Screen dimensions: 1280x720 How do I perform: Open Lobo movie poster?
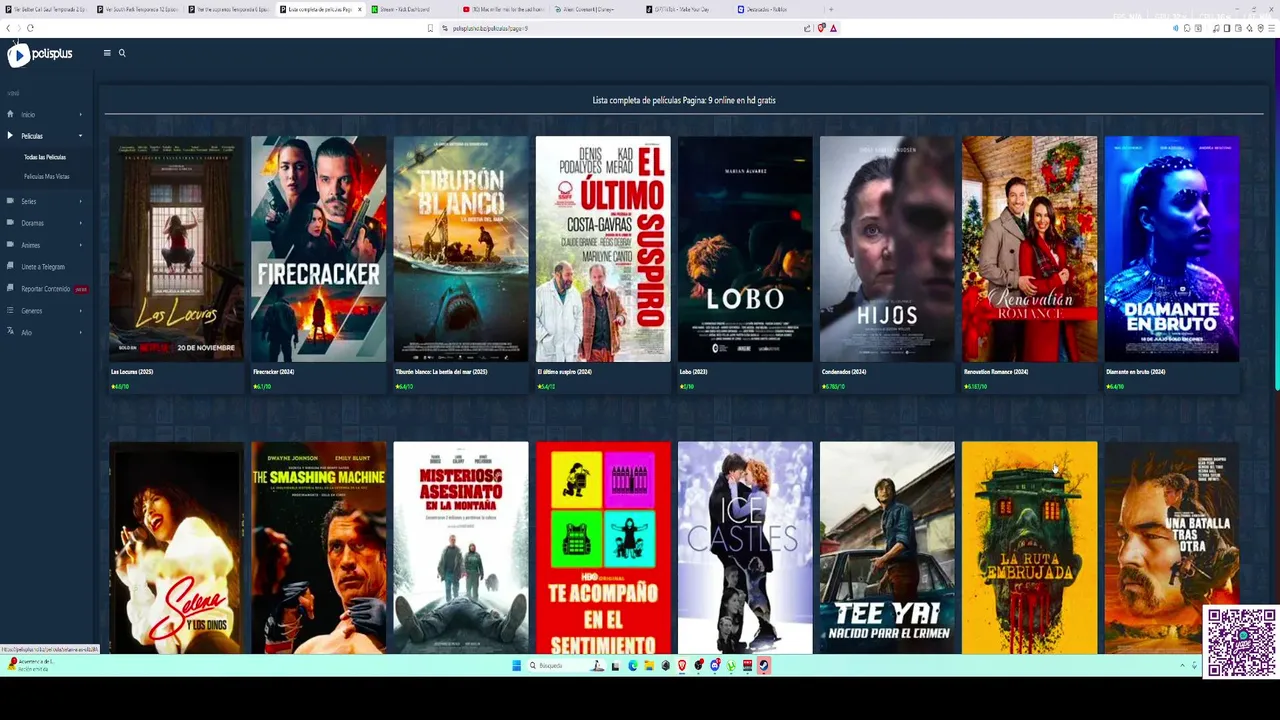pyautogui.click(x=745, y=249)
